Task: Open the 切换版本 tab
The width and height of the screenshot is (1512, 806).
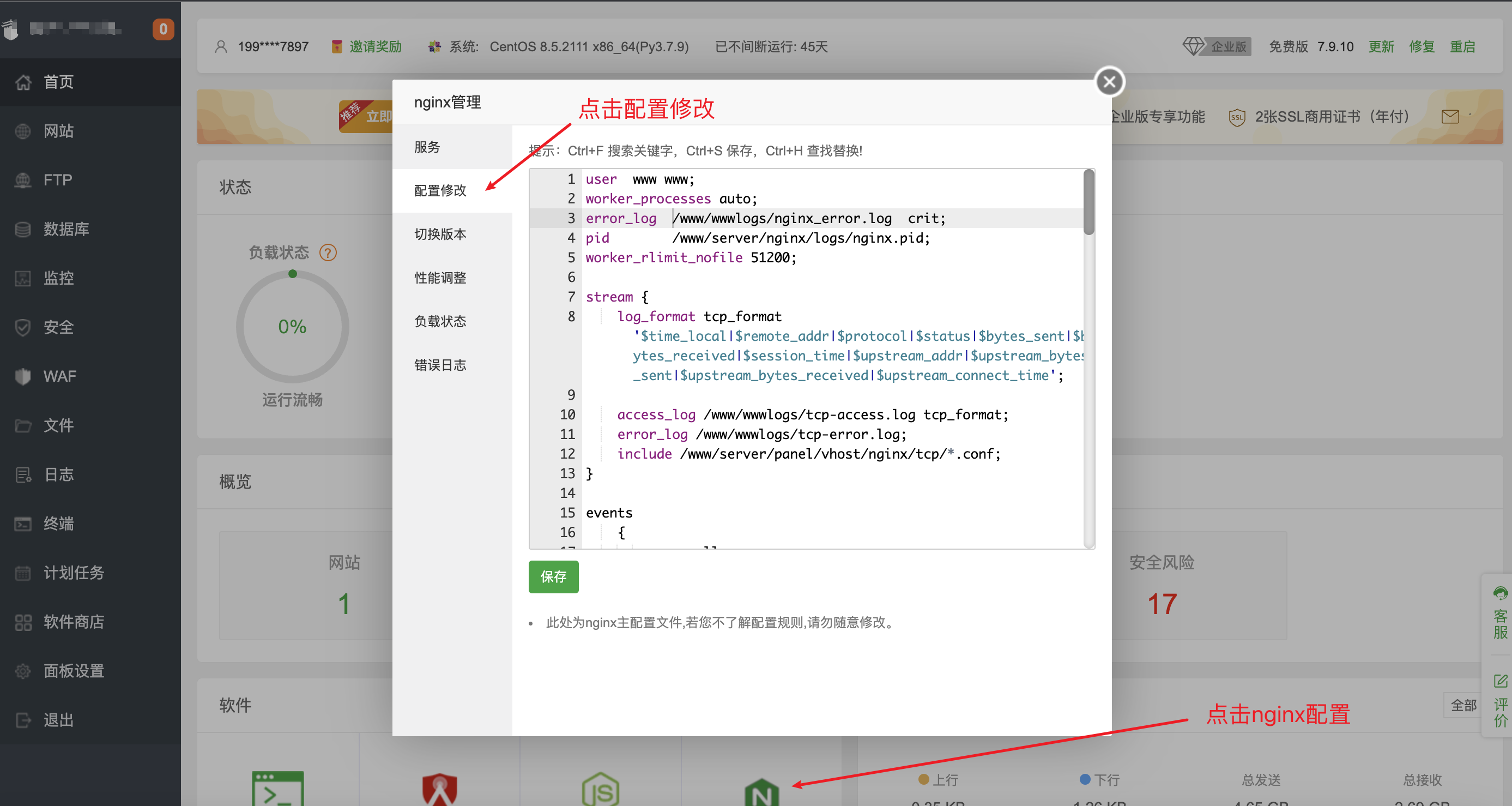Action: [x=440, y=234]
